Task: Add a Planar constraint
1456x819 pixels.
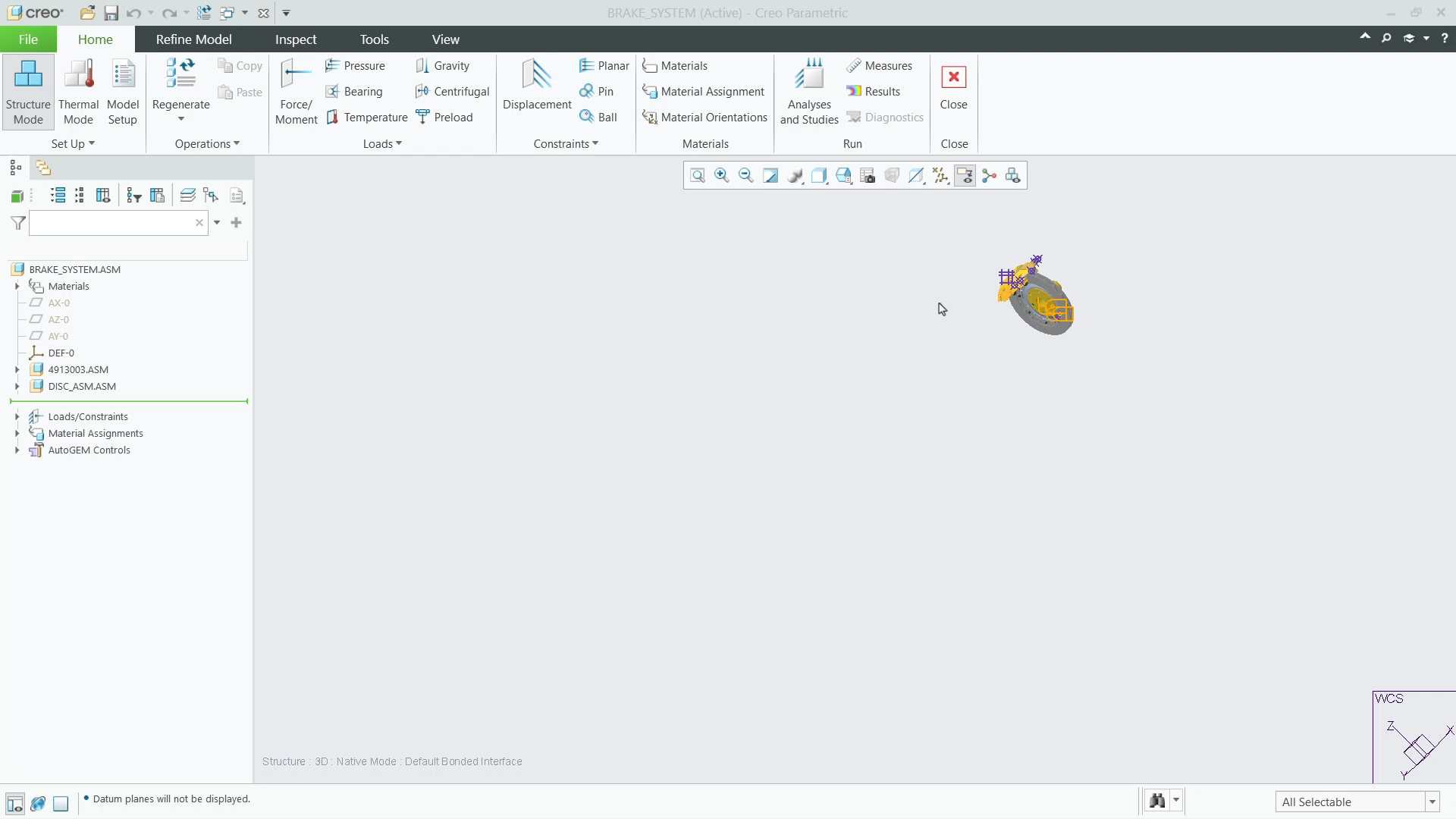Action: coord(604,66)
